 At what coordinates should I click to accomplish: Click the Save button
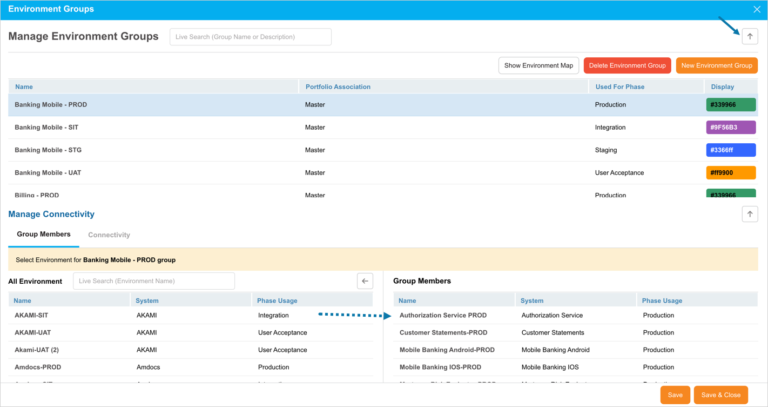tap(675, 395)
